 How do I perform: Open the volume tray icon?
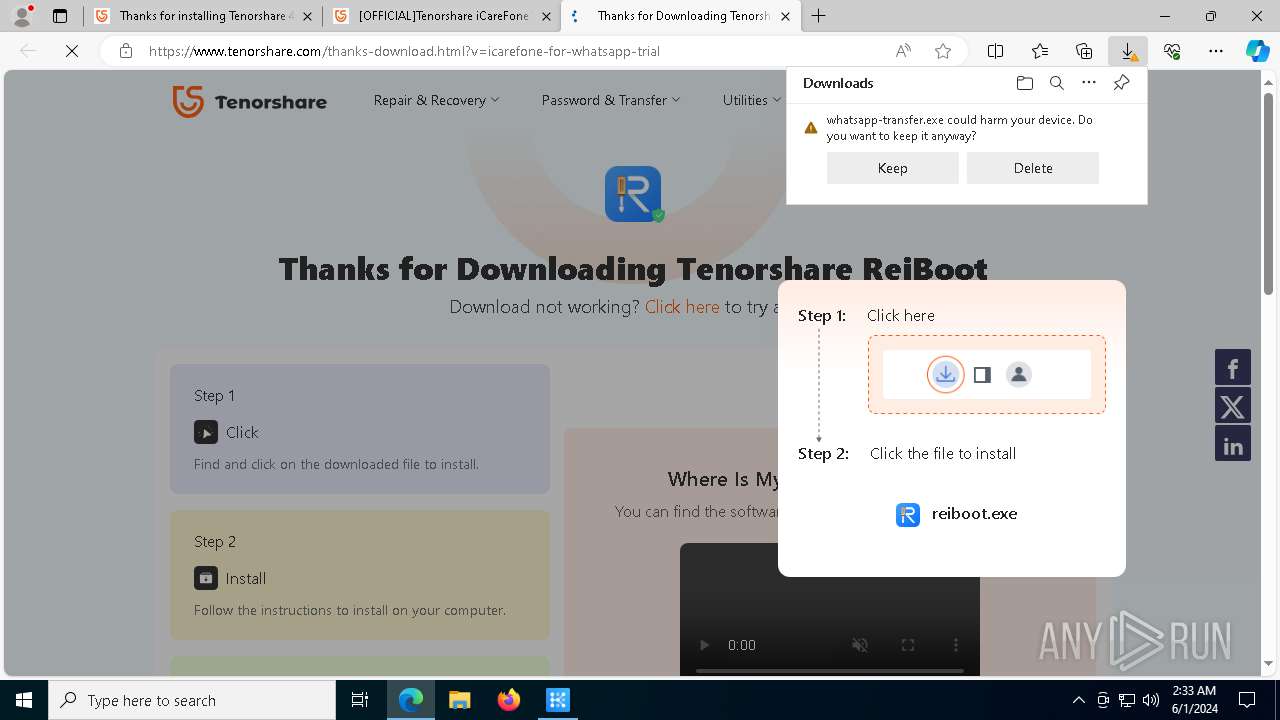(1151, 700)
